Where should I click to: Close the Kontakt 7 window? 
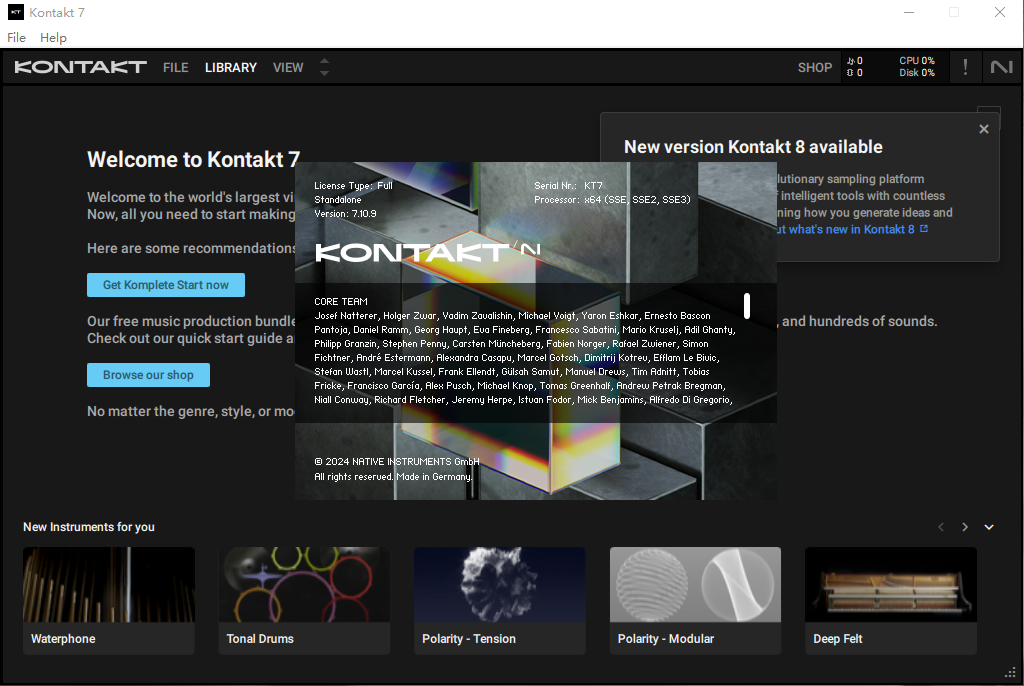point(999,12)
